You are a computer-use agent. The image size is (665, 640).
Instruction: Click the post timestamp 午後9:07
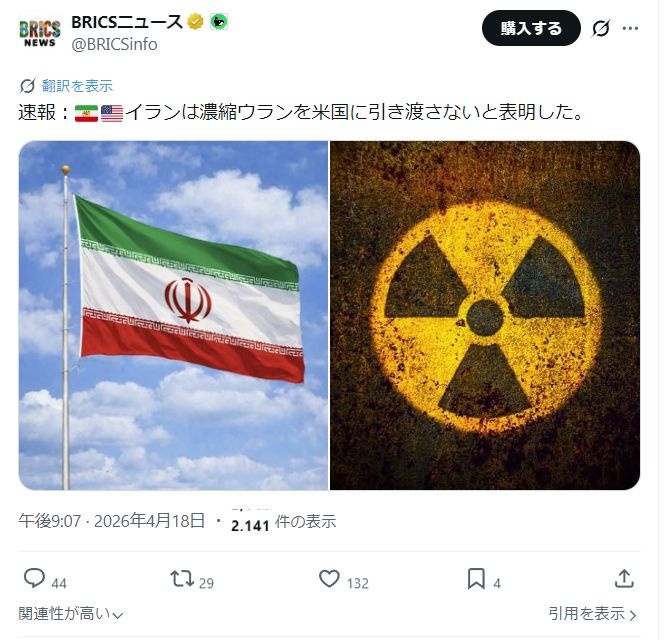50,521
